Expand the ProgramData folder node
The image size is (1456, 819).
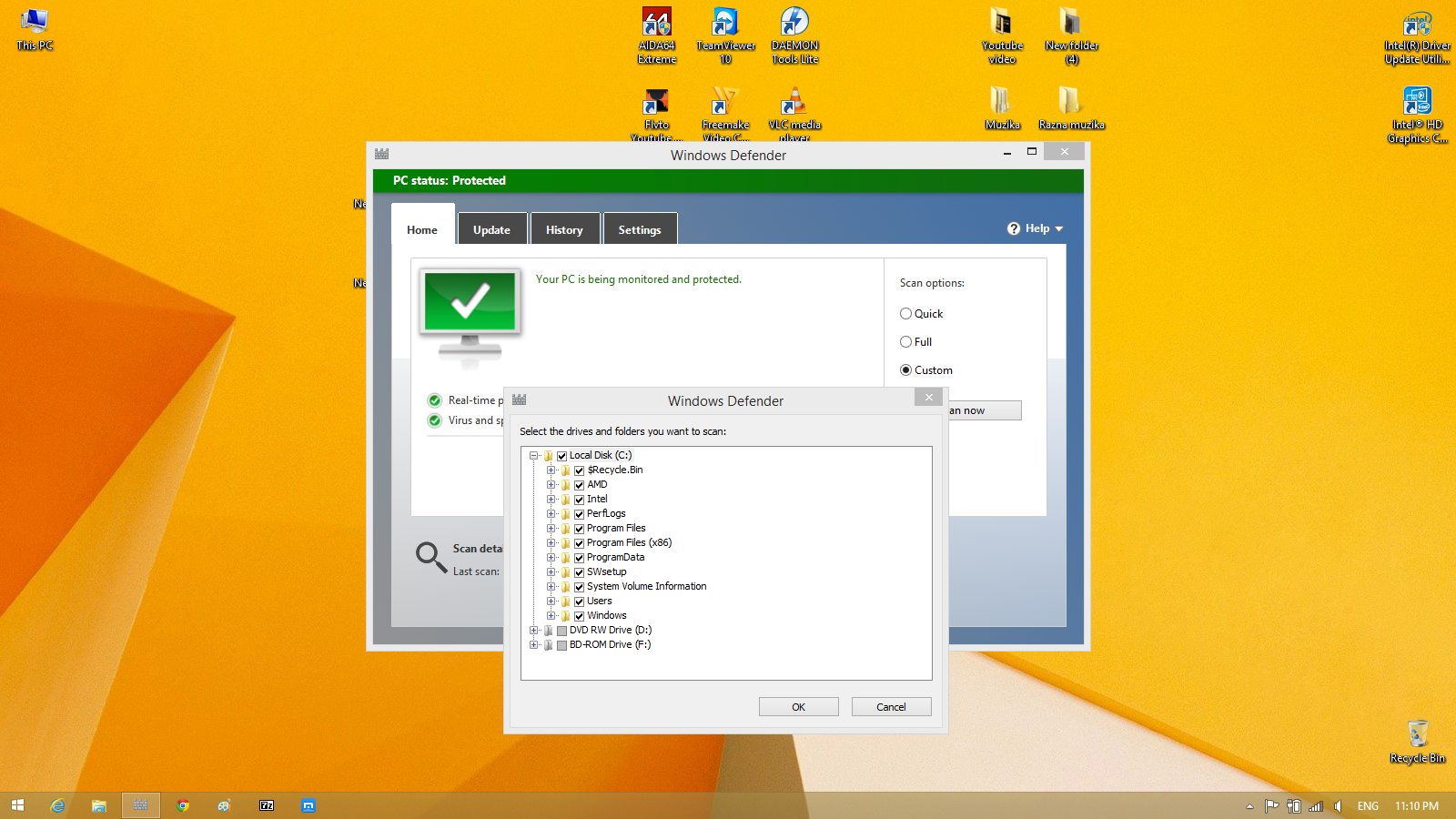pyautogui.click(x=551, y=558)
